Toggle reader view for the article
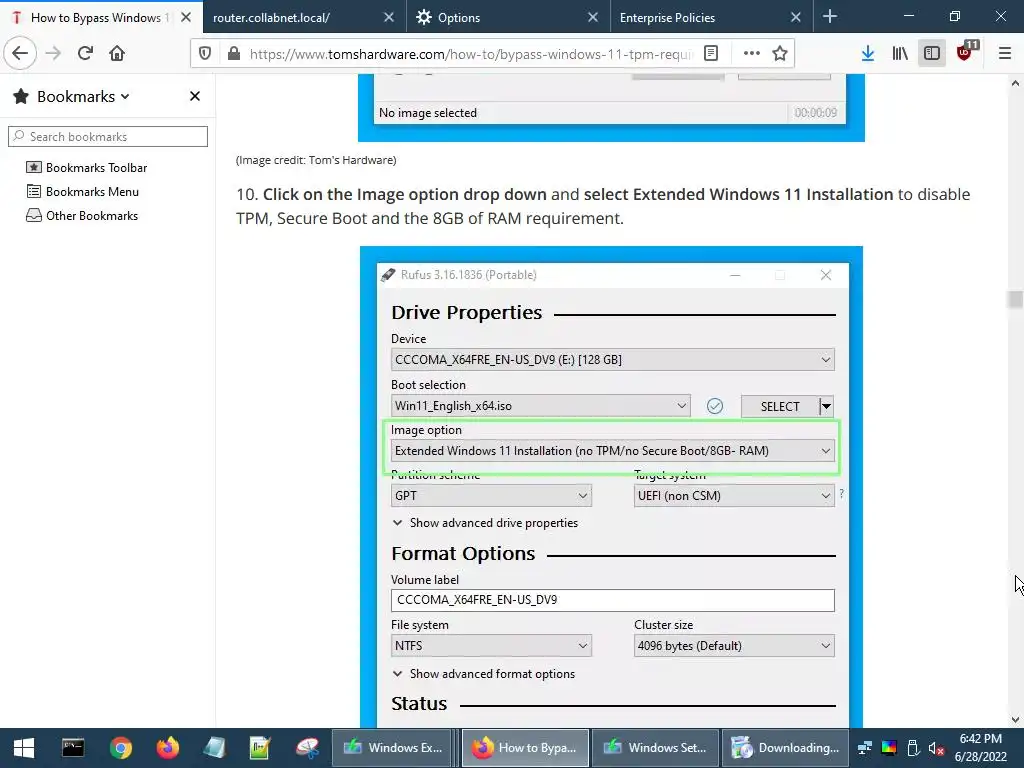1024x768 pixels. click(x=711, y=54)
